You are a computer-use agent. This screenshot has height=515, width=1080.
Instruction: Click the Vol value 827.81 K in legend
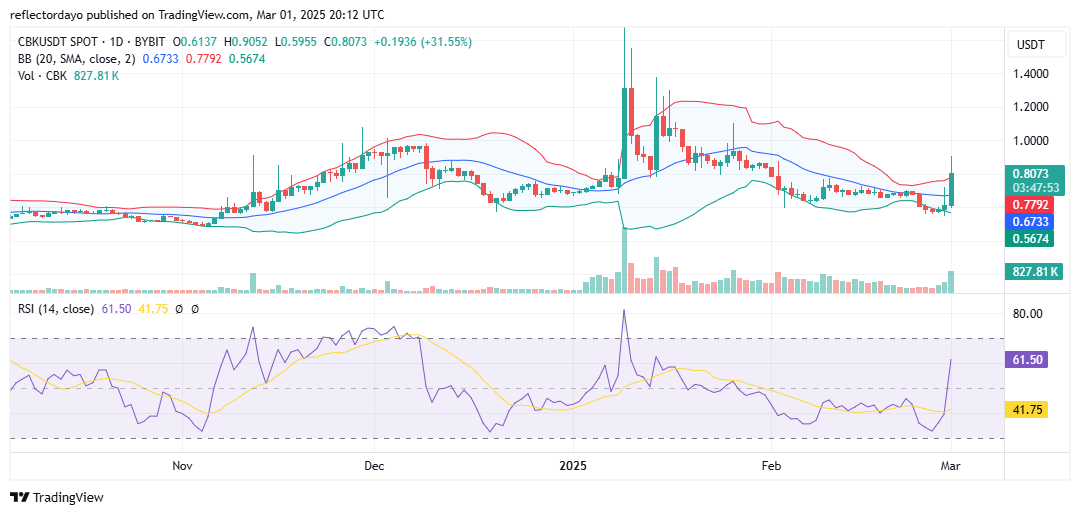click(x=95, y=76)
